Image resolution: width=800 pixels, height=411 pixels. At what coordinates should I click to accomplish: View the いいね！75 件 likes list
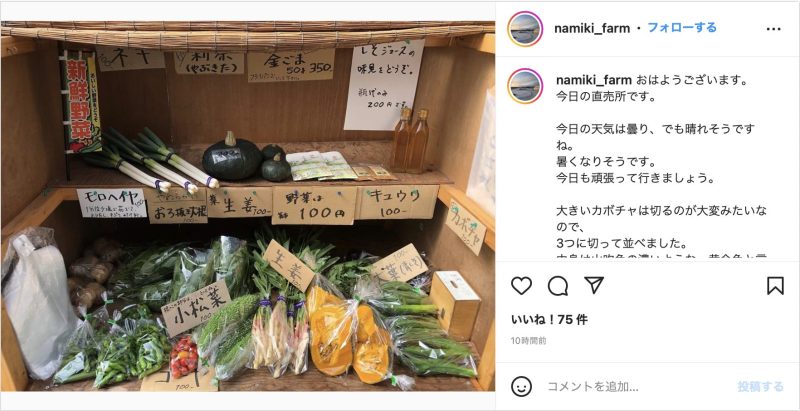pos(549,320)
